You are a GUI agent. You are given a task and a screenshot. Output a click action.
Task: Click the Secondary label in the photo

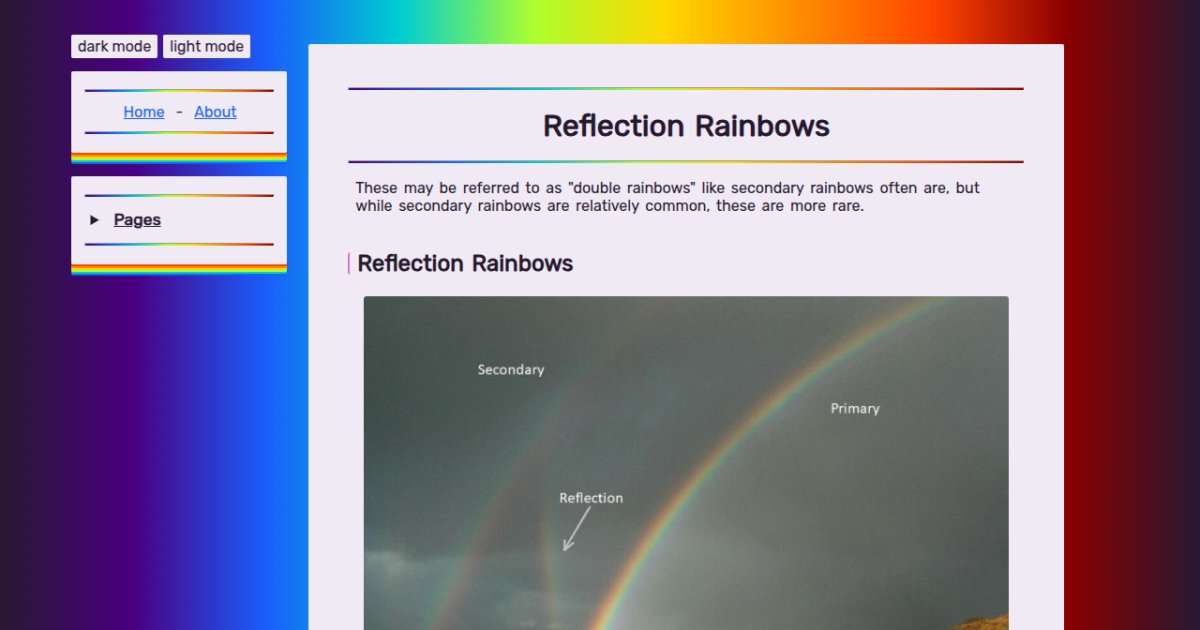point(510,370)
